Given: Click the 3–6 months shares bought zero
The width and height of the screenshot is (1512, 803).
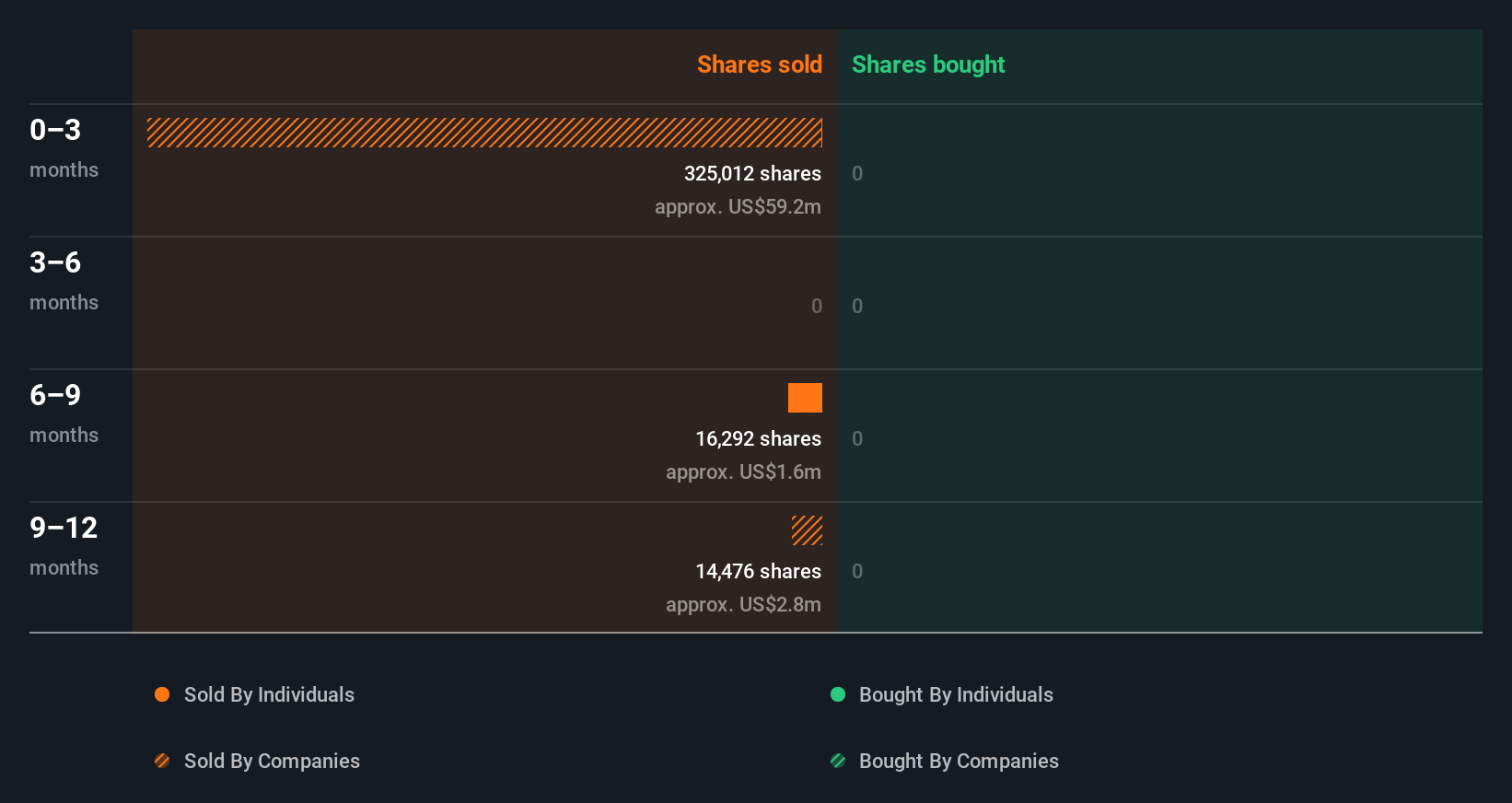Looking at the screenshot, I should coord(857,306).
